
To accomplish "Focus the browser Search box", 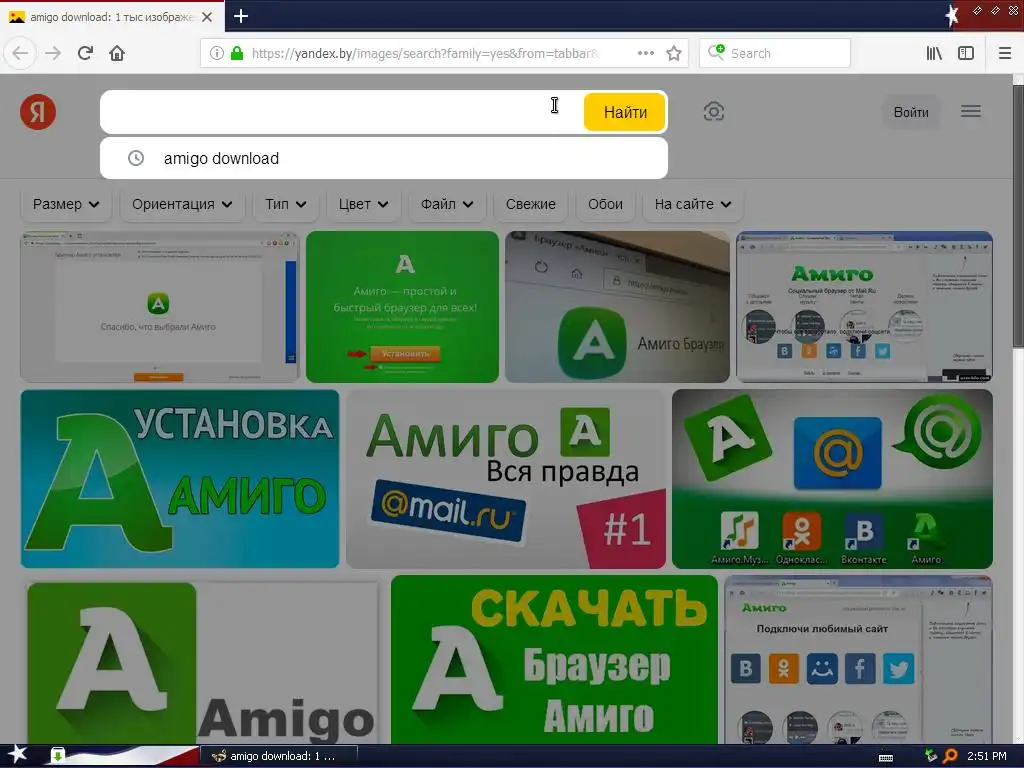I will tap(775, 53).
